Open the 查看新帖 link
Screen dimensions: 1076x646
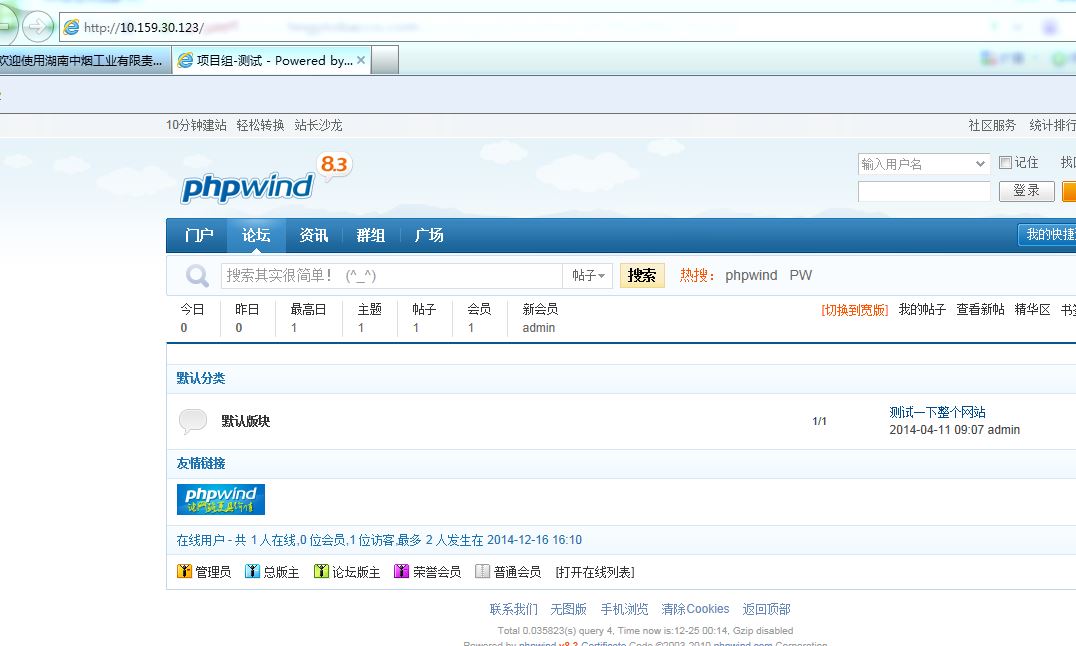coord(981,310)
